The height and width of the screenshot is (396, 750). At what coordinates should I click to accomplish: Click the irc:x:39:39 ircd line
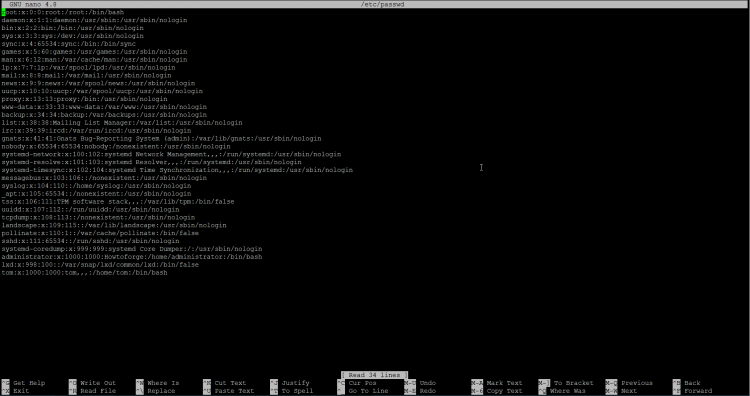pos(96,131)
